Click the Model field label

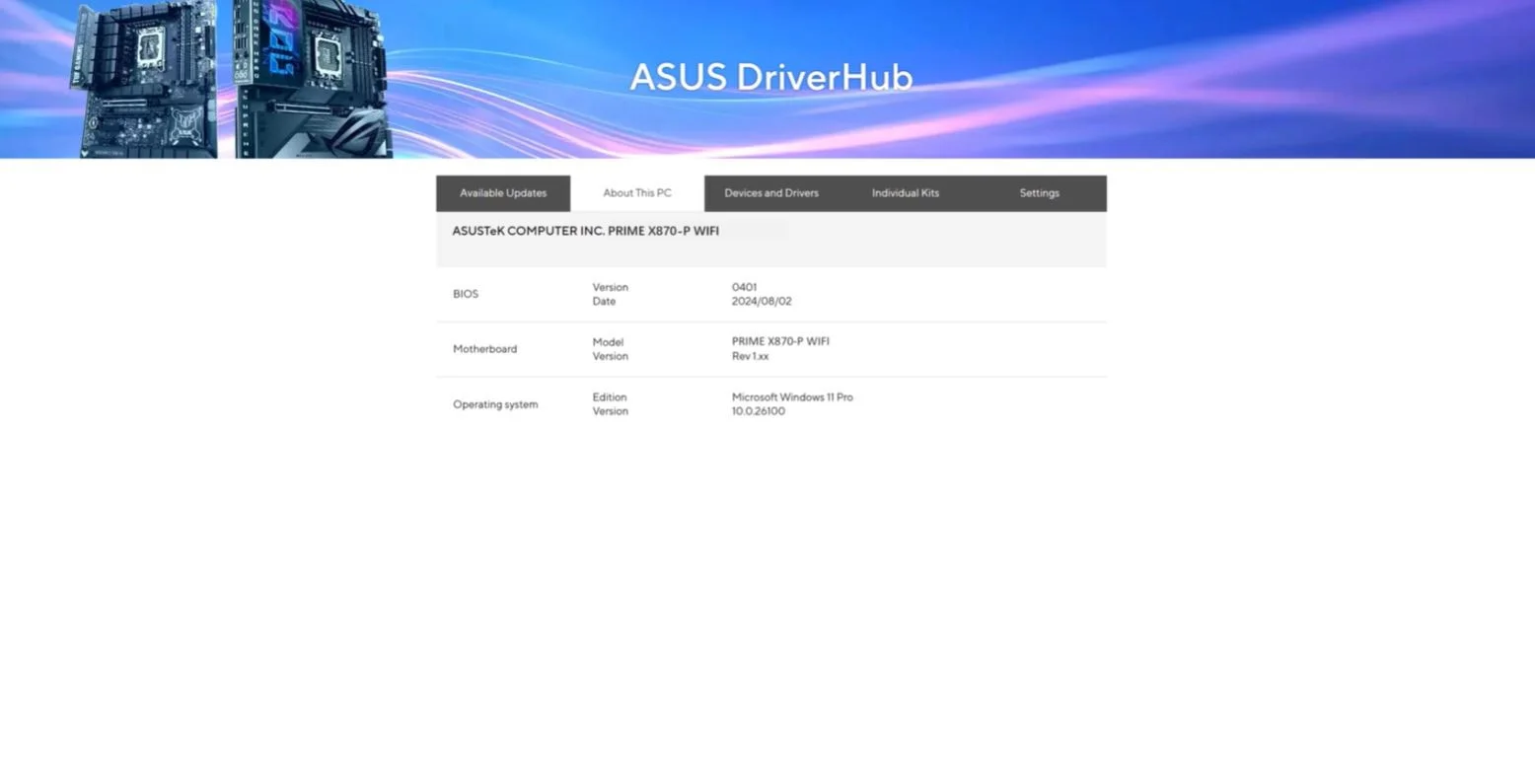pos(608,341)
